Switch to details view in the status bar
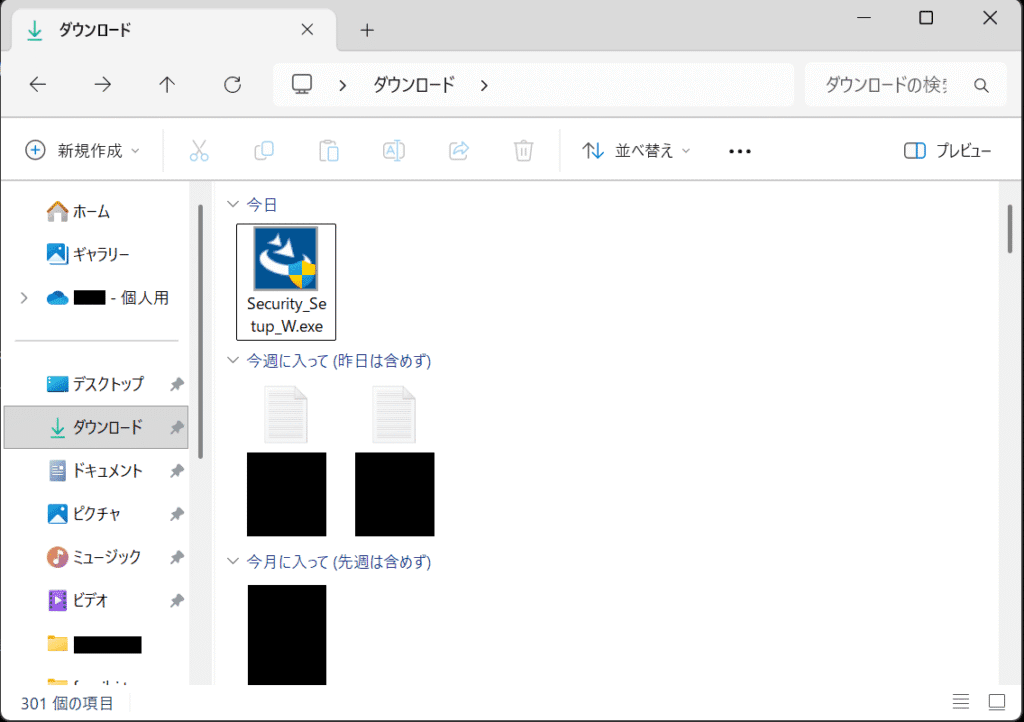The width and height of the screenshot is (1024, 722). [962, 701]
